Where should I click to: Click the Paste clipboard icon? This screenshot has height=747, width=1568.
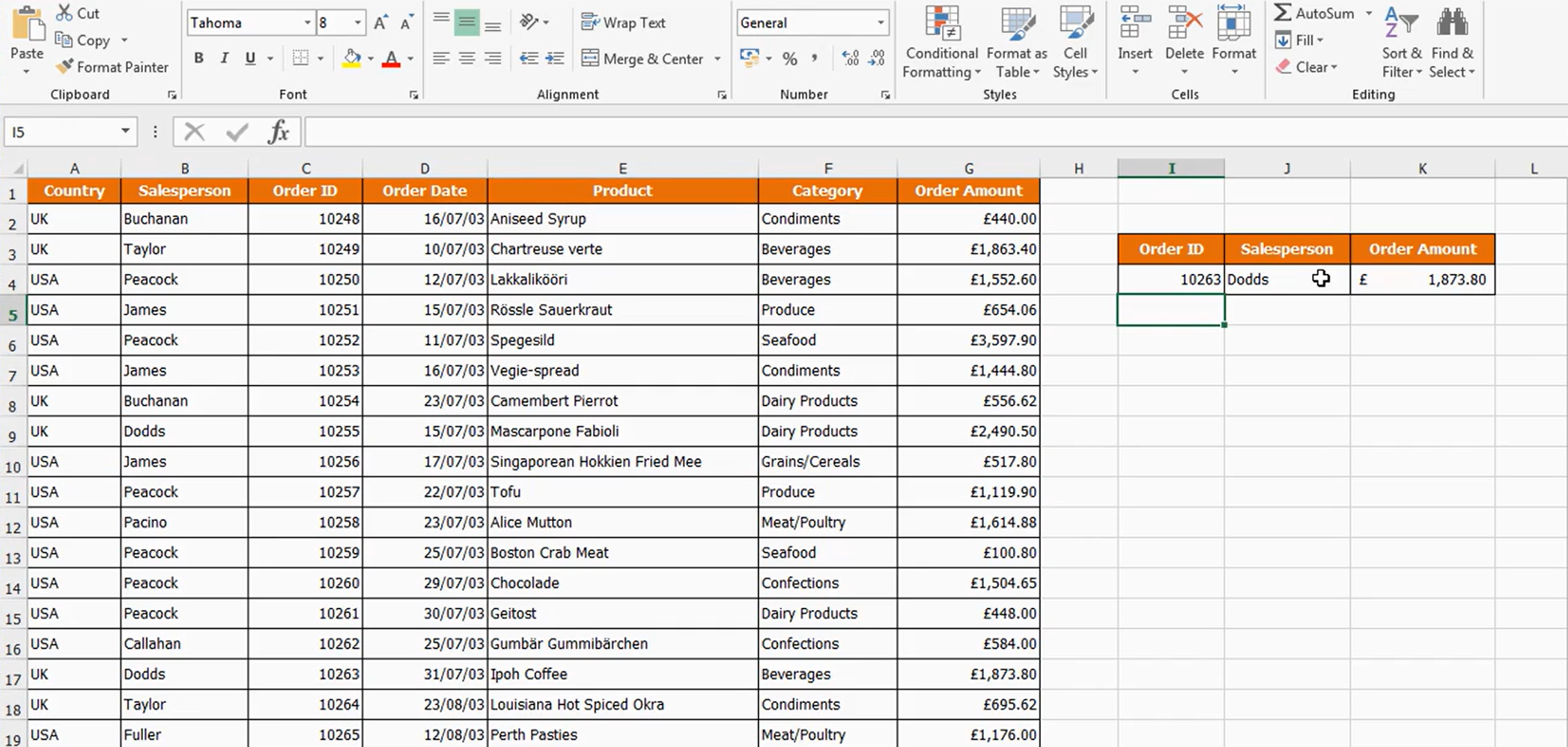pyautogui.click(x=27, y=24)
